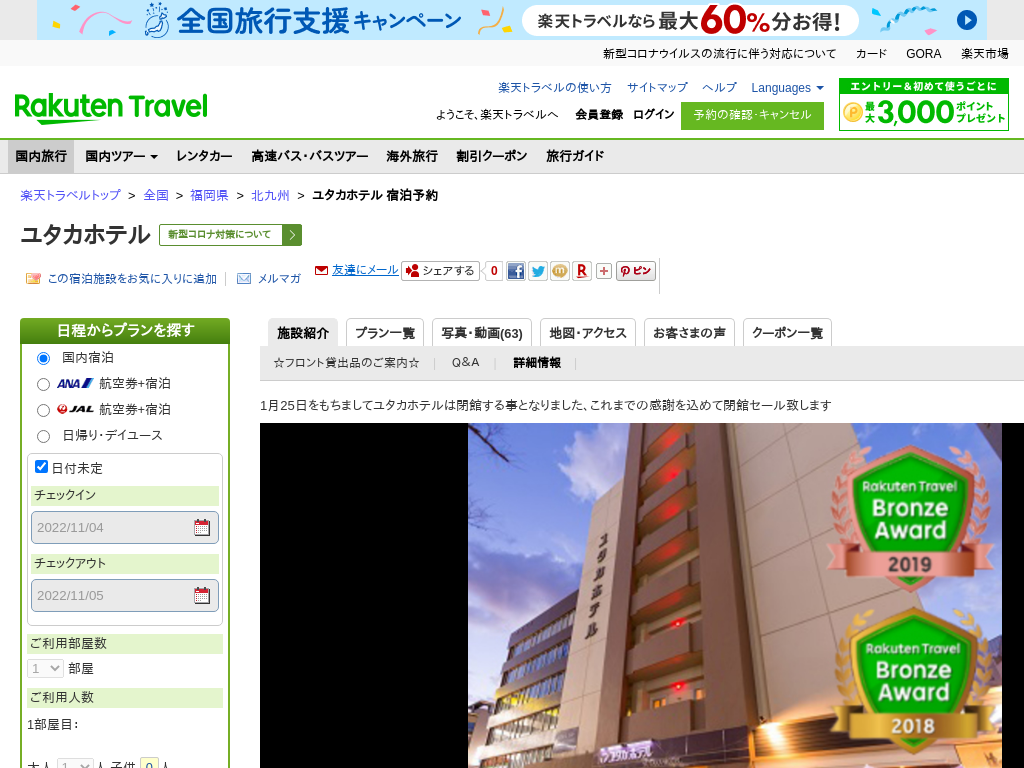
Task: Click the favorites folder icon
Action: pyautogui.click(x=33, y=279)
